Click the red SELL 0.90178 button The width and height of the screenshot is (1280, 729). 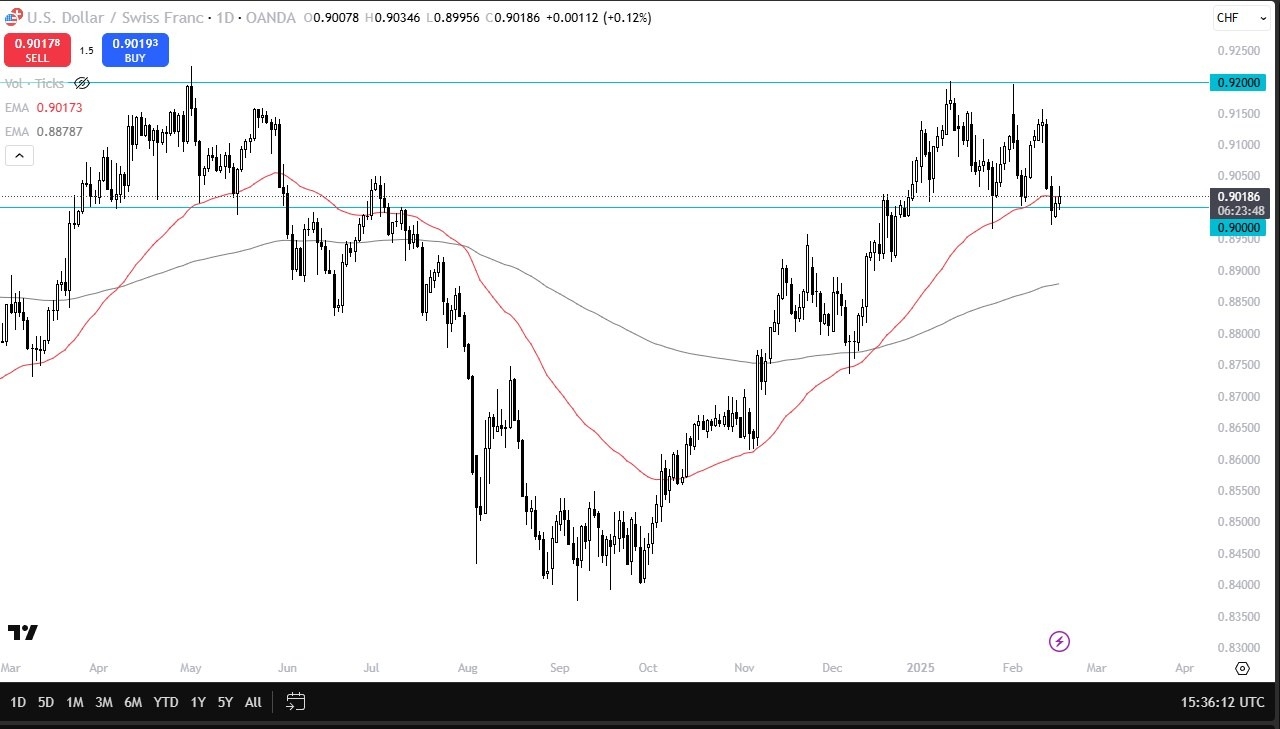(37, 50)
